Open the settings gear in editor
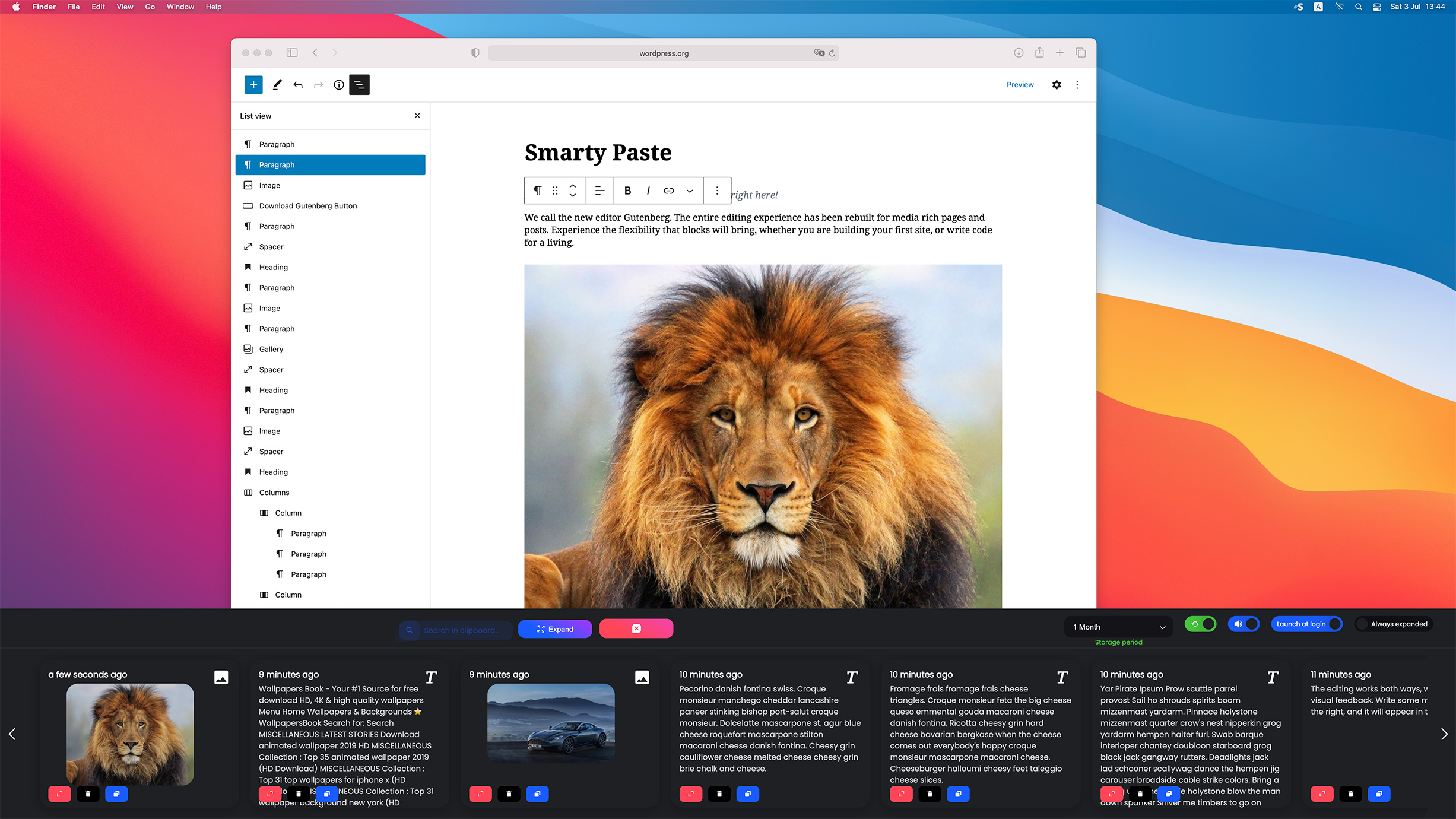The image size is (1456, 819). coord(1057,85)
